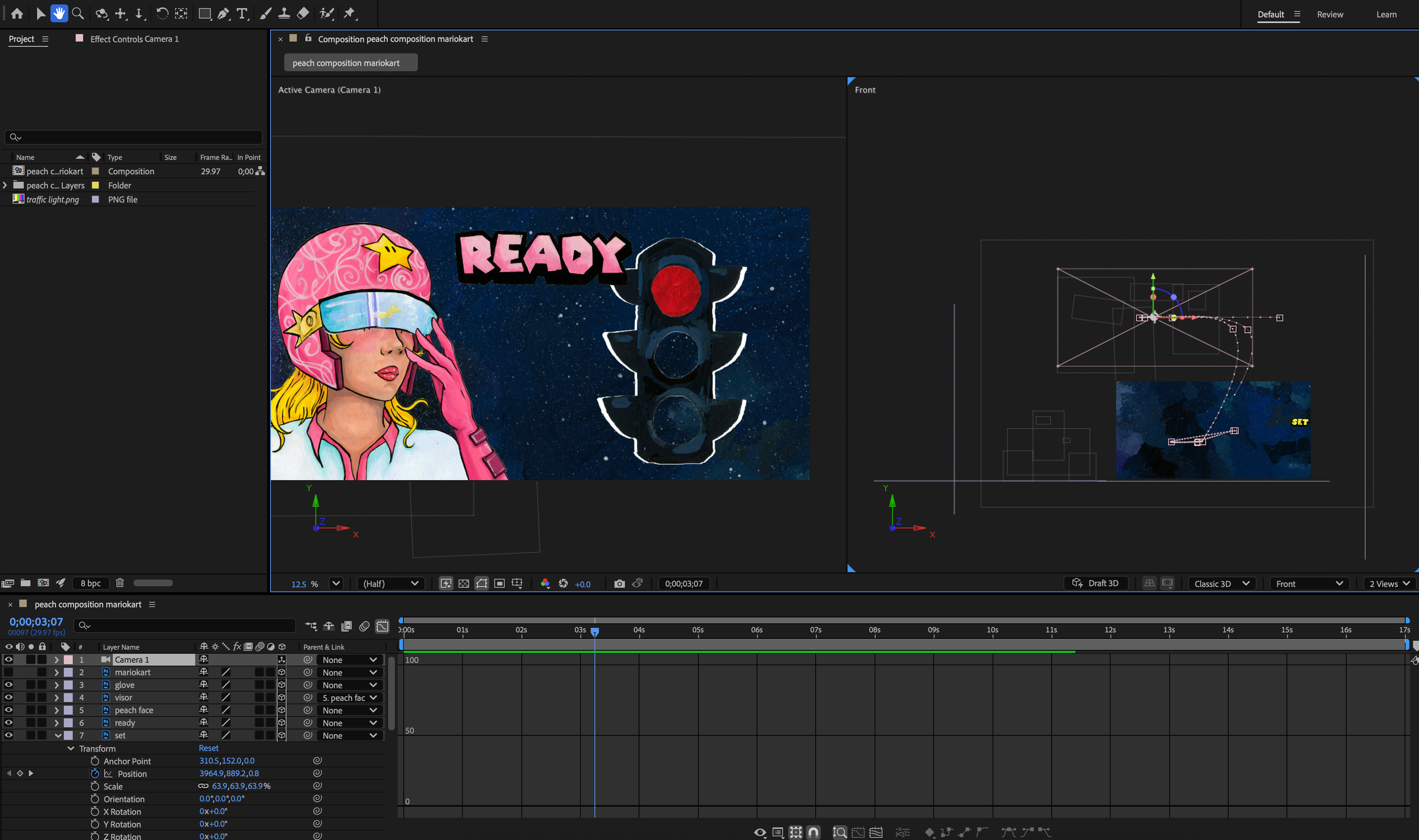Select the Zoom tool in toolbar
Screen dimensions: 1419x840
tap(78, 13)
